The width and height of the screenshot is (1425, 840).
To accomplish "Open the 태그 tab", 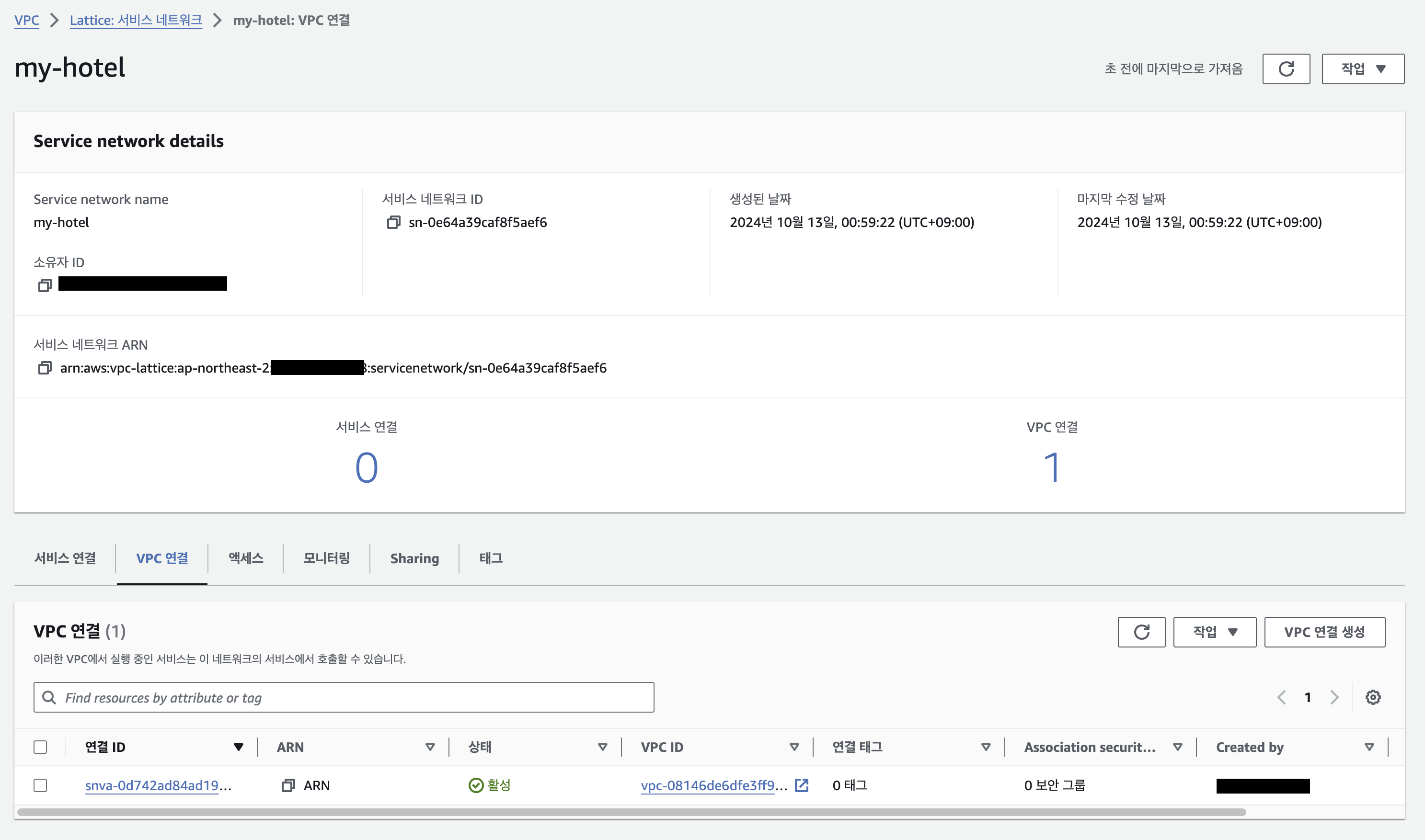I will click(x=491, y=559).
